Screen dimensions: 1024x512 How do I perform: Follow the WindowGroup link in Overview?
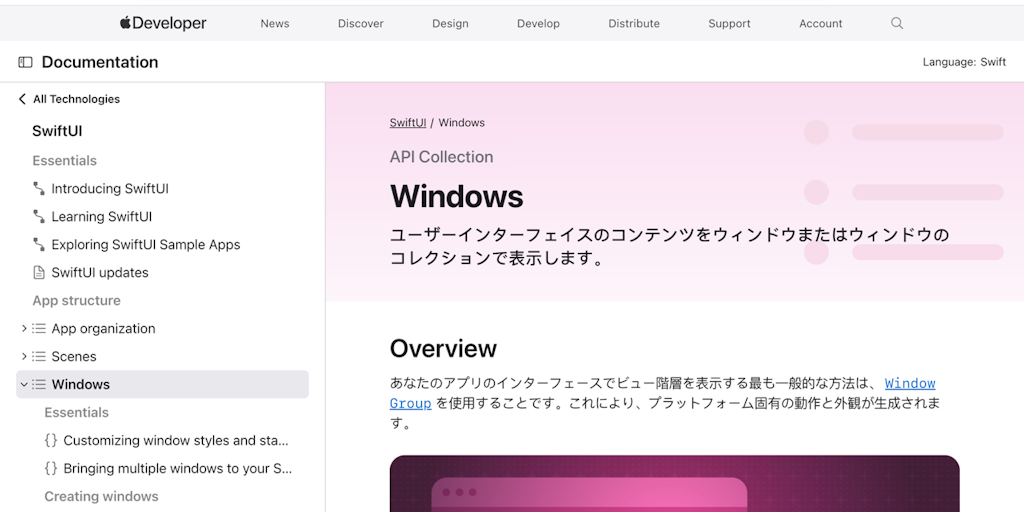point(909,384)
